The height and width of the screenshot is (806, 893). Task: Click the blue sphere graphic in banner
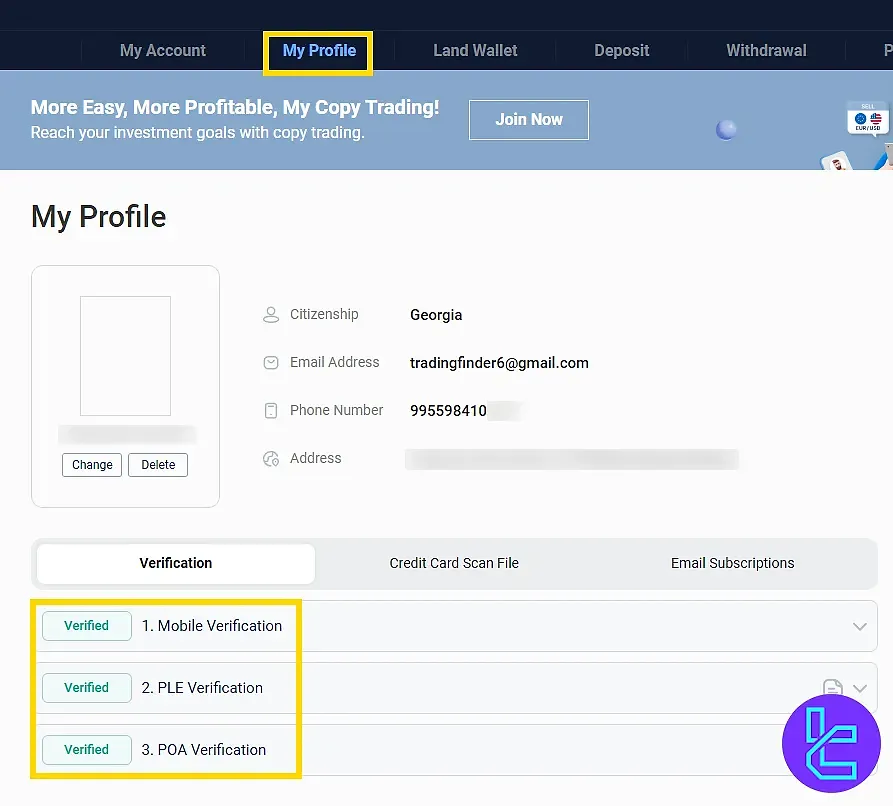724,130
